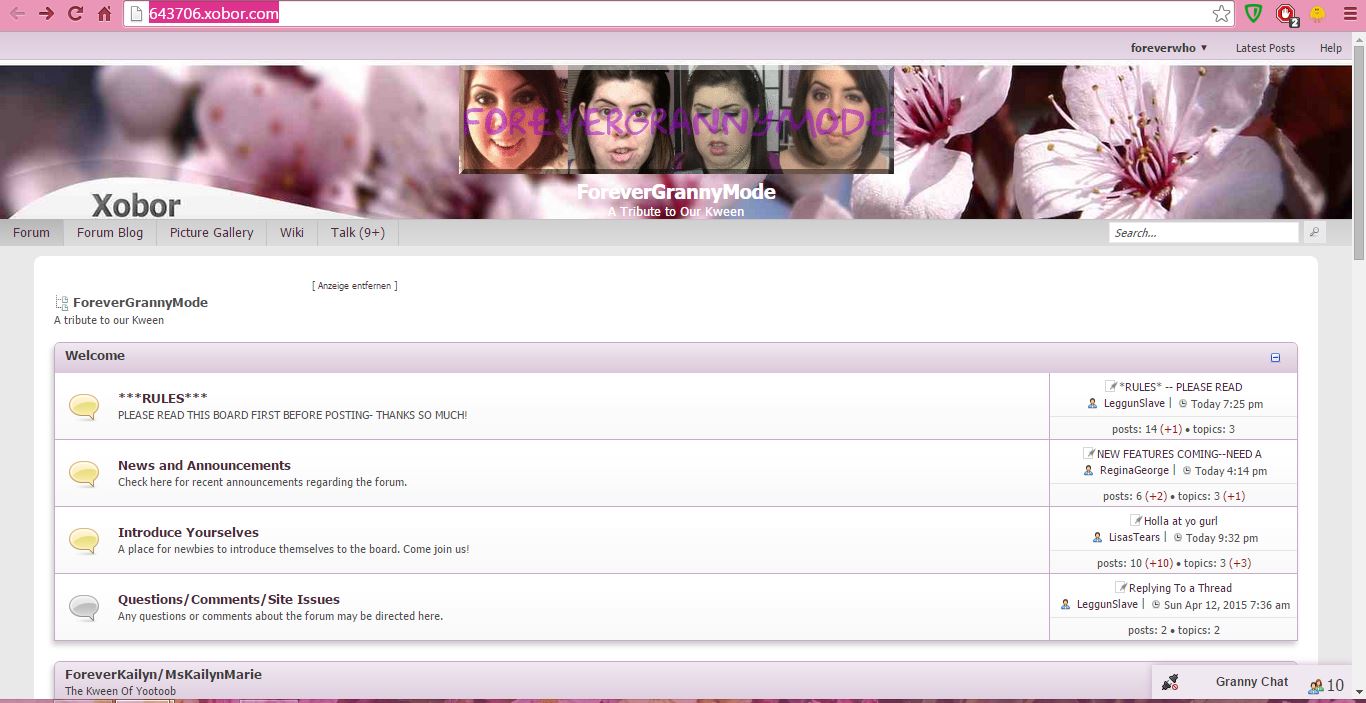The image size is (1366, 703).
Task: Click the green shield extension icon
Action: (1253, 13)
